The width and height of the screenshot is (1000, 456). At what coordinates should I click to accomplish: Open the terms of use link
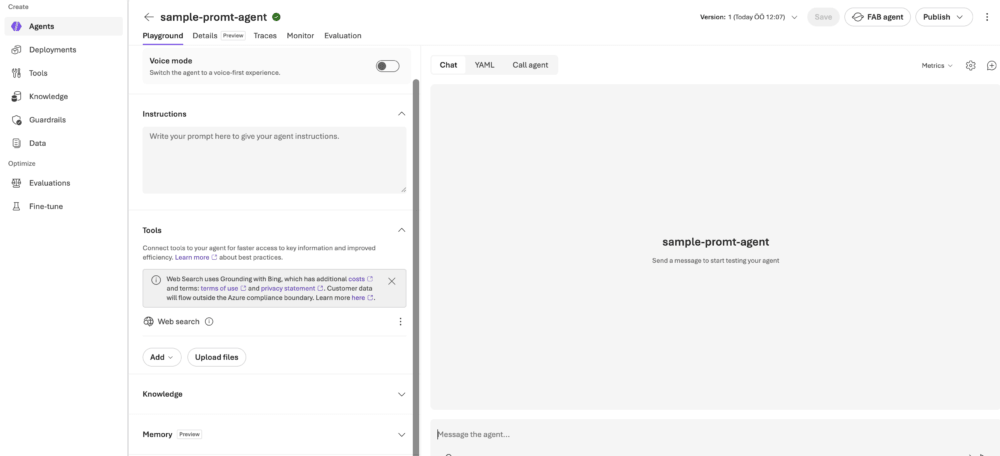click(219, 288)
